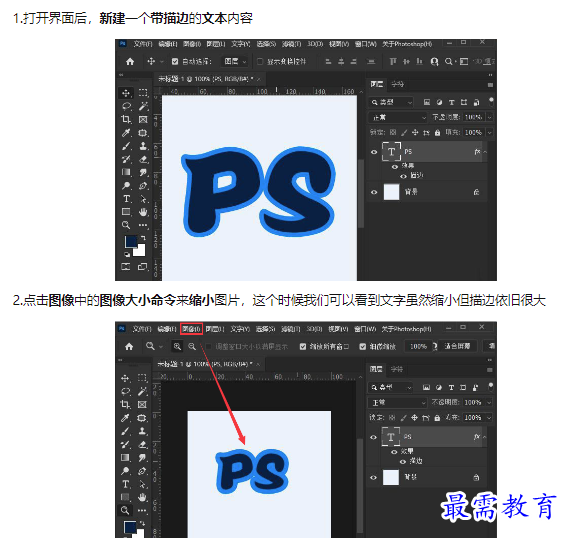This screenshot has height=538, width=565.
Task: Hide the background layer in the second screenshot
Action: (x=373, y=477)
